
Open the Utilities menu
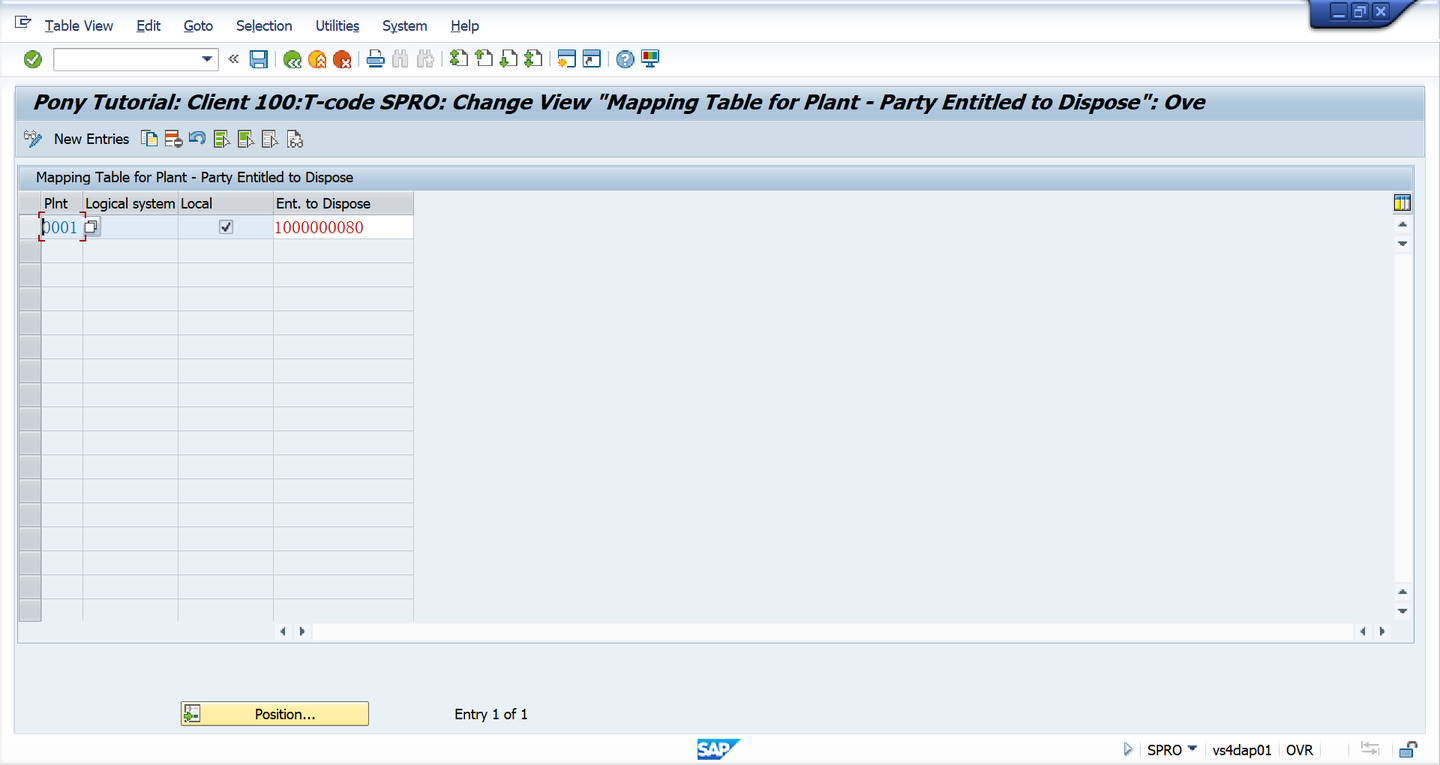pyautogui.click(x=336, y=25)
